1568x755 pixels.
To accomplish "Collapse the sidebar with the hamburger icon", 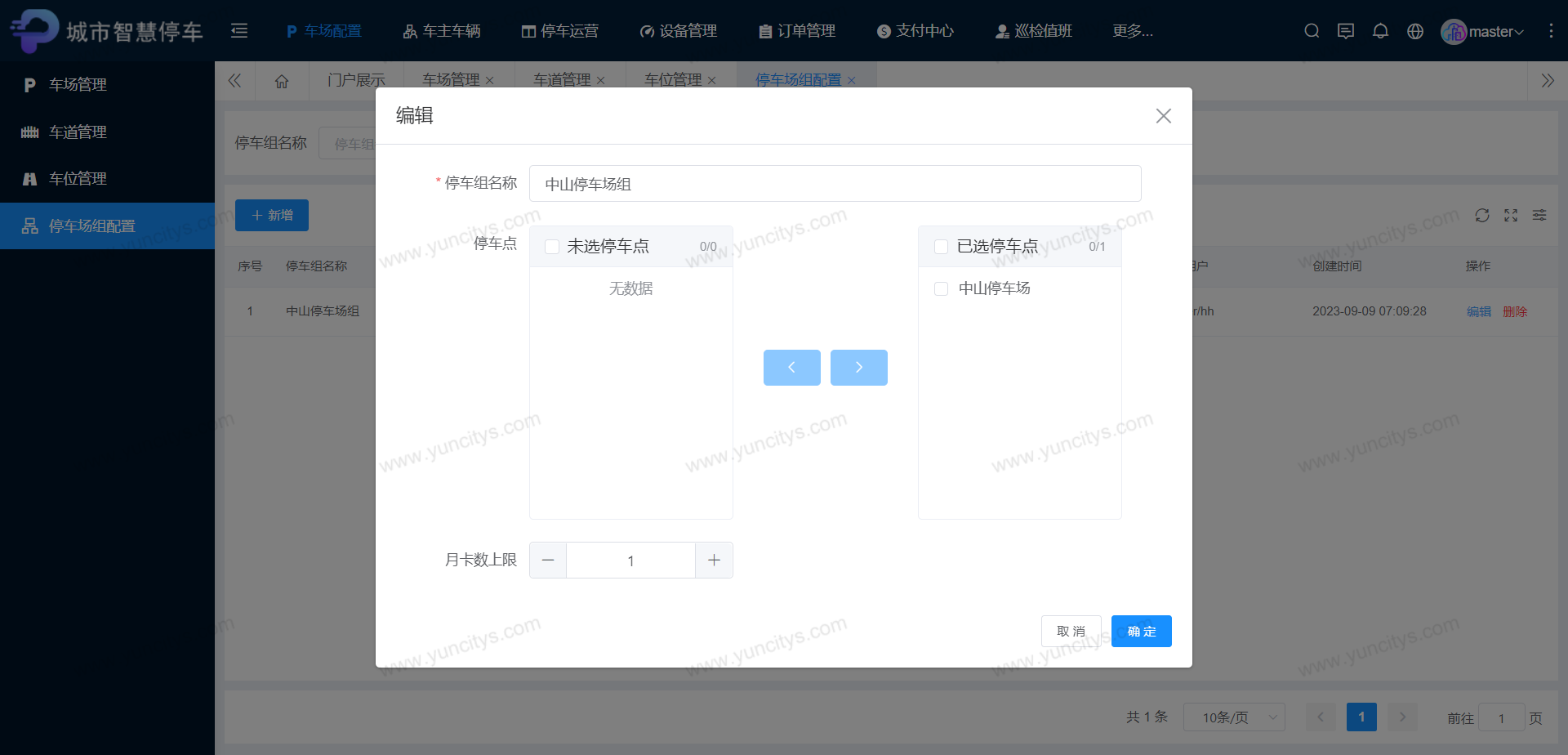I will point(239,31).
